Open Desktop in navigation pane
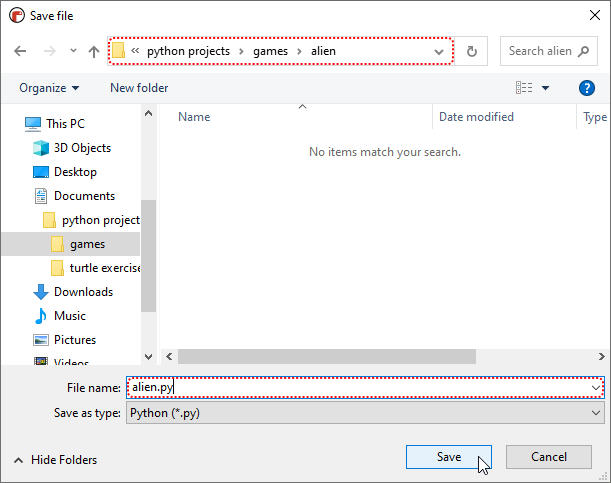The image size is (611, 483). tap(75, 172)
